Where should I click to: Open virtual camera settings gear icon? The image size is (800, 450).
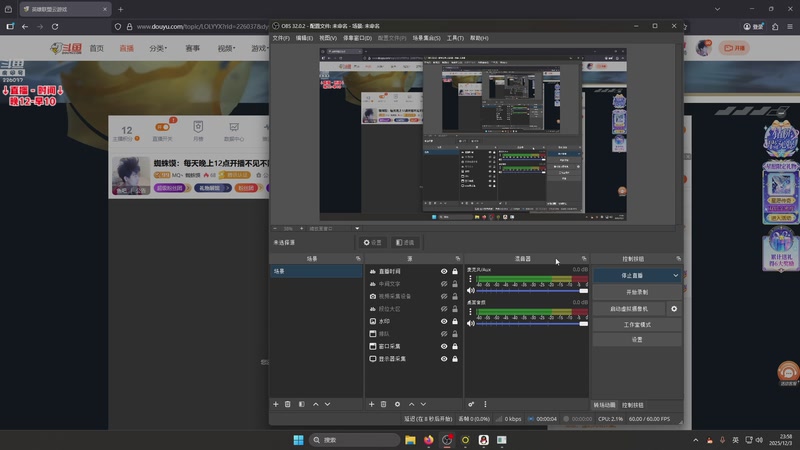click(674, 309)
